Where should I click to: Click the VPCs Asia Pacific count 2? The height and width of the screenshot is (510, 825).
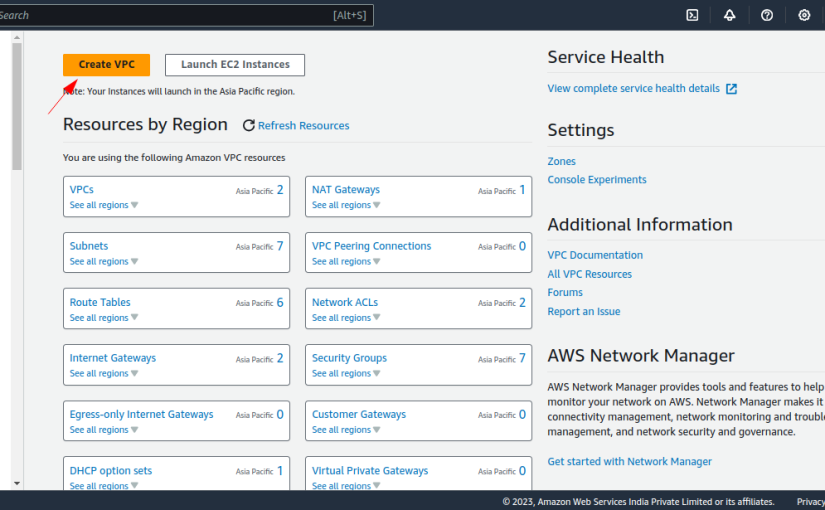[x=280, y=190]
